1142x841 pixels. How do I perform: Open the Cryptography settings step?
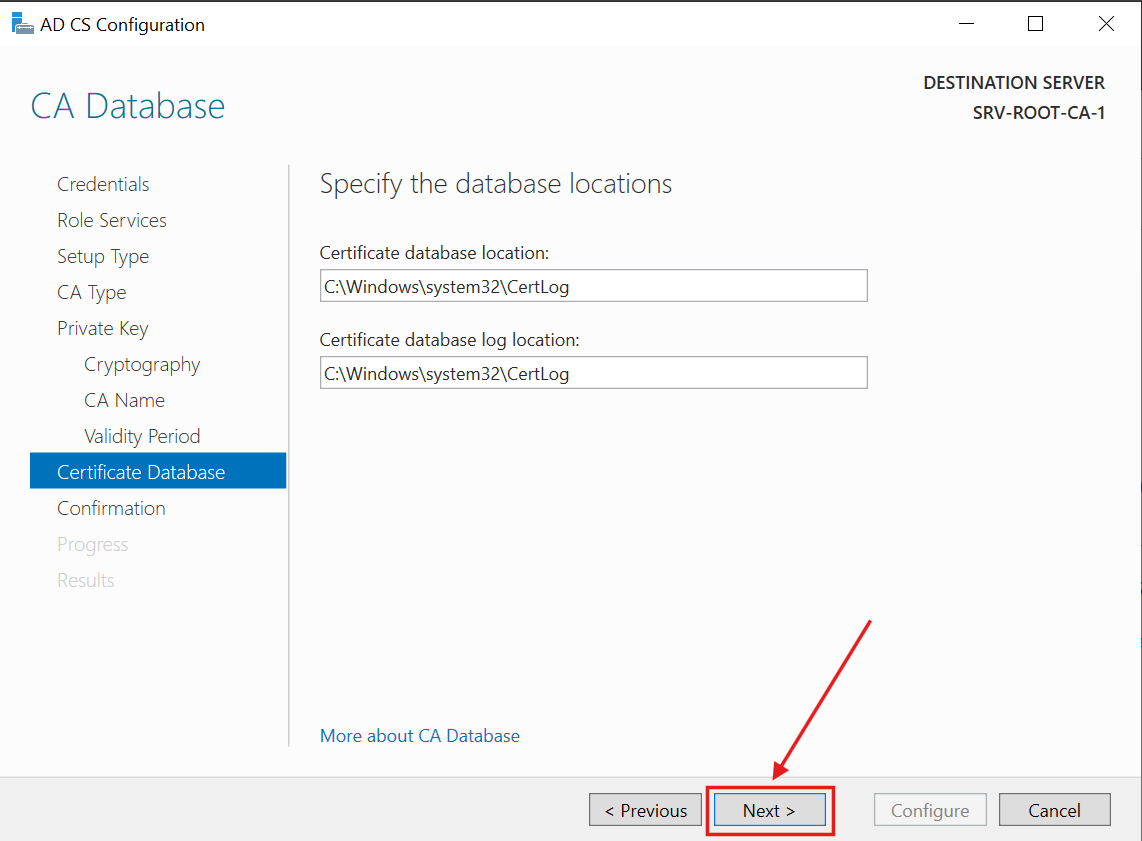point(141,364)
